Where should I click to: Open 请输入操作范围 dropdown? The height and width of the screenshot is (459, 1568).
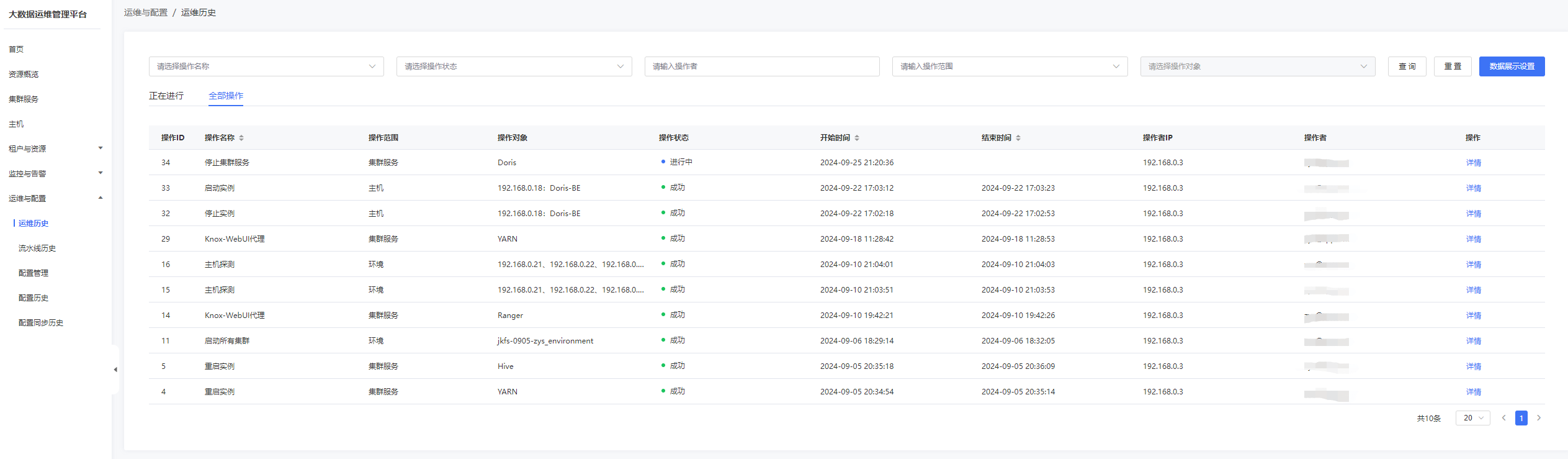(x=1010, y=66)
